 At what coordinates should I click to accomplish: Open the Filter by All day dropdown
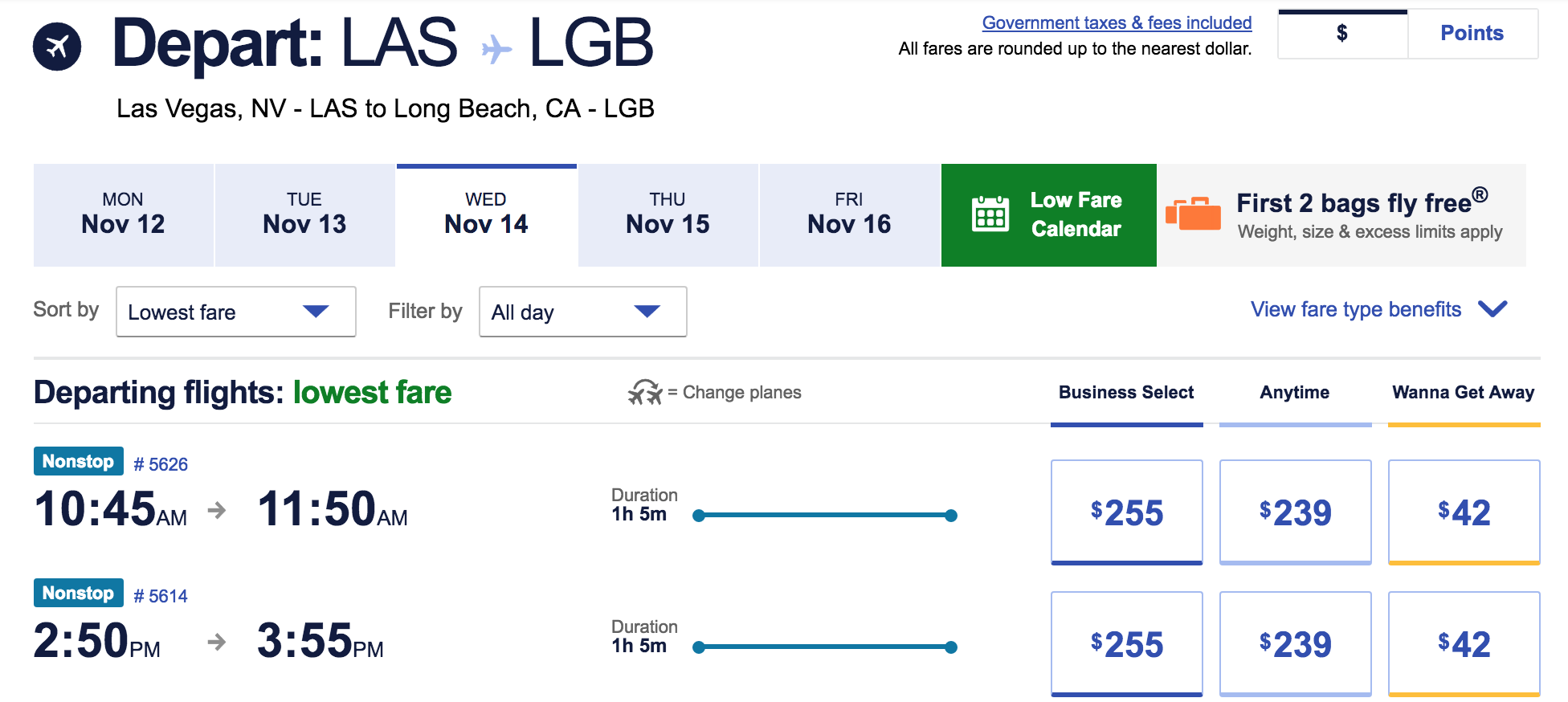click(583, 312)
